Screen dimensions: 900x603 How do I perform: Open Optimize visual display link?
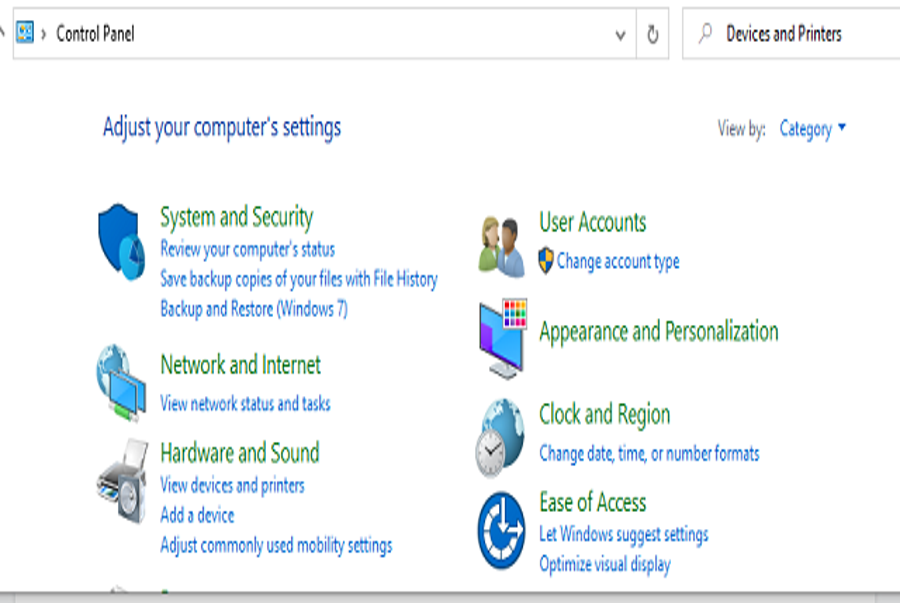(605, 564)
